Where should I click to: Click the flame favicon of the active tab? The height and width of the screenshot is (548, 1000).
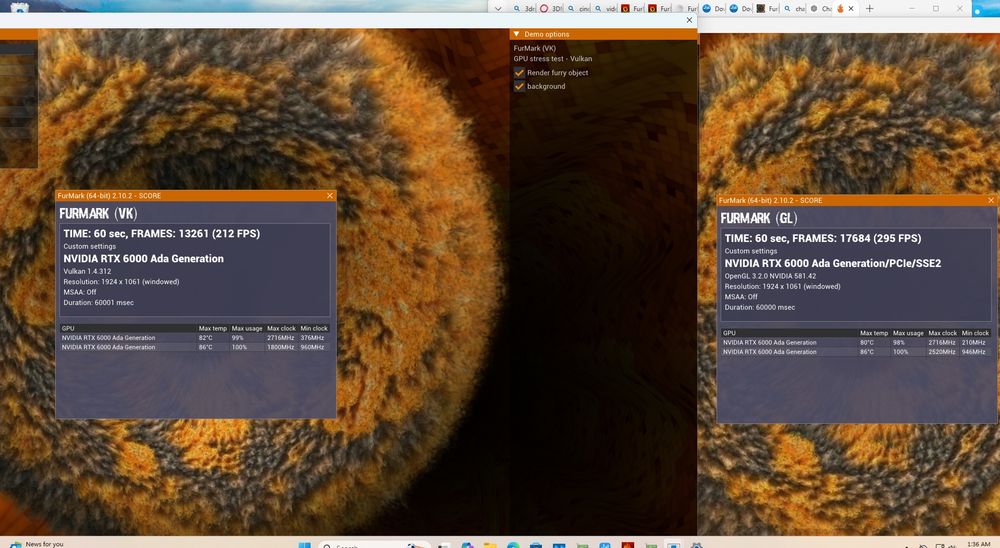[x=840, y=8]
